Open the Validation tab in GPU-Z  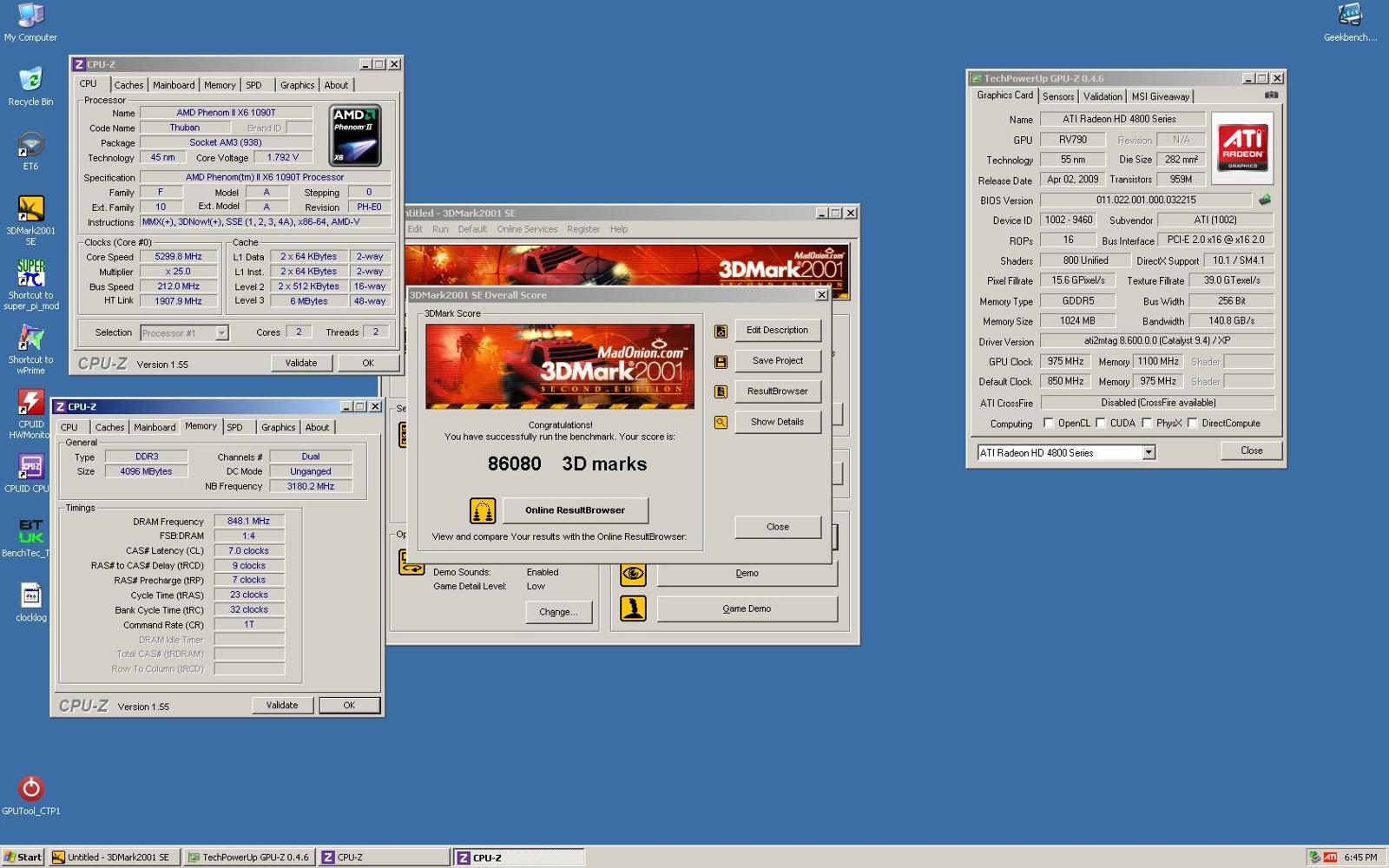pyautogui.click(x=1103, y=96)
